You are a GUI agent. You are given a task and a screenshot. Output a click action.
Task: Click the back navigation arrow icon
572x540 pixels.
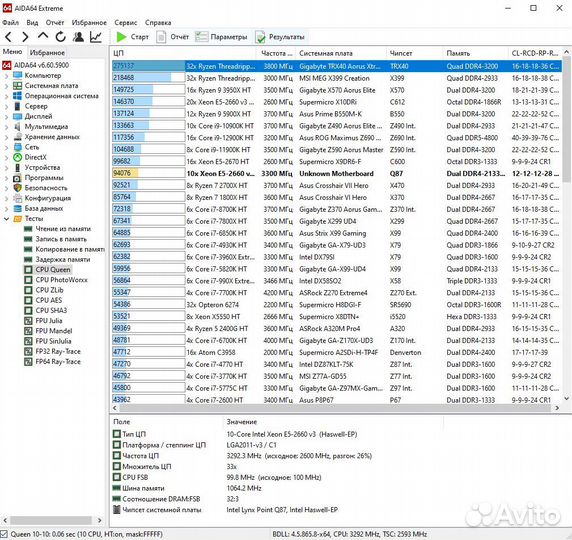(x=9, y=37)
